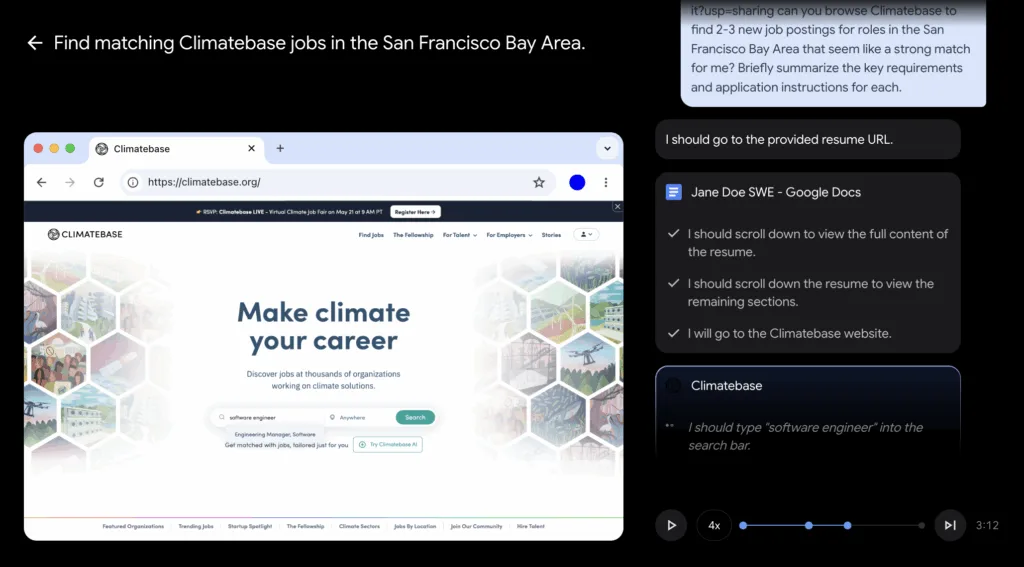Expand the For Employers dropdown
The width and height of the screenshot is (1024, 567).
(509, 235)
